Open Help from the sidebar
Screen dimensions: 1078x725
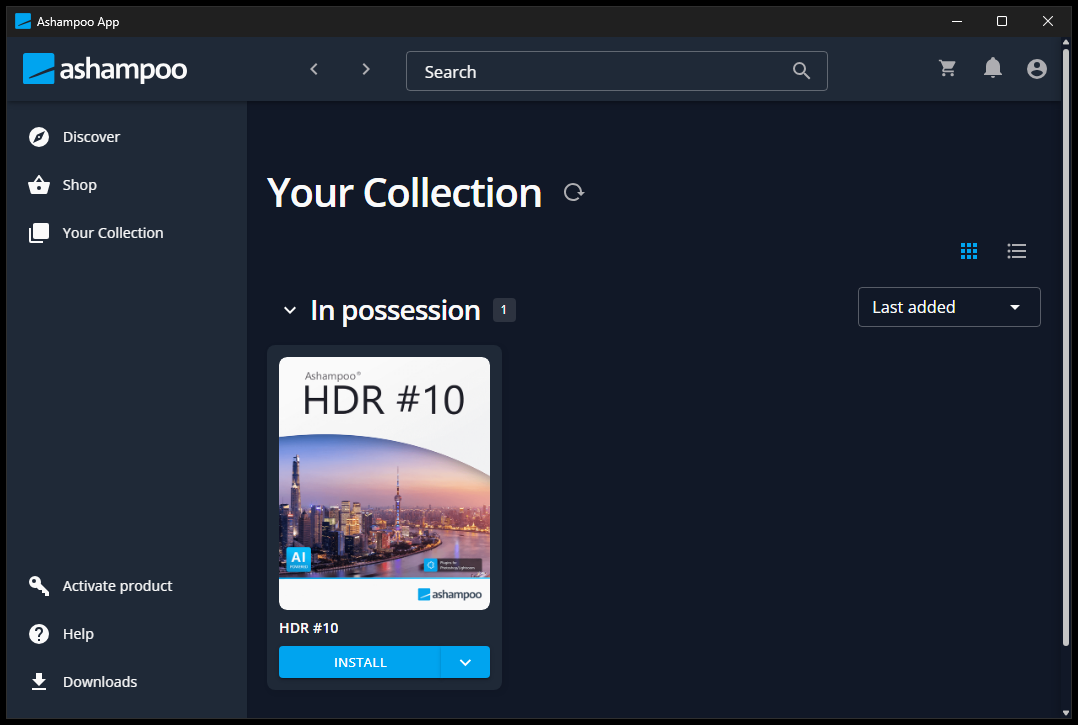pyautogui.click(x=61, y=634)
